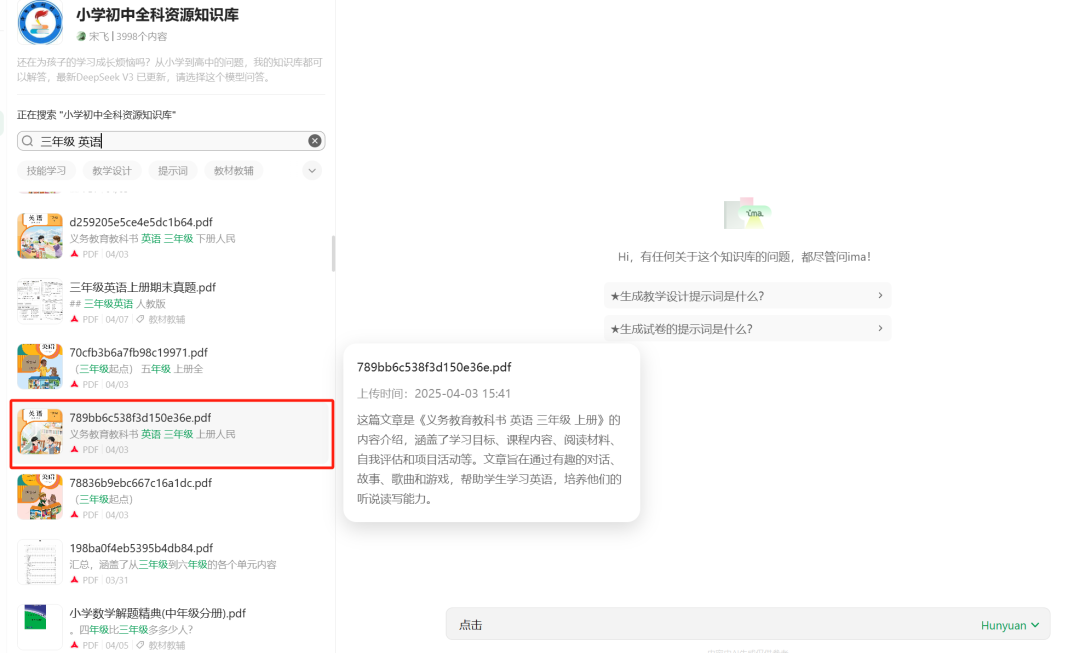Click the 小学初中全科资源知识库 title link

click(164, 15)
